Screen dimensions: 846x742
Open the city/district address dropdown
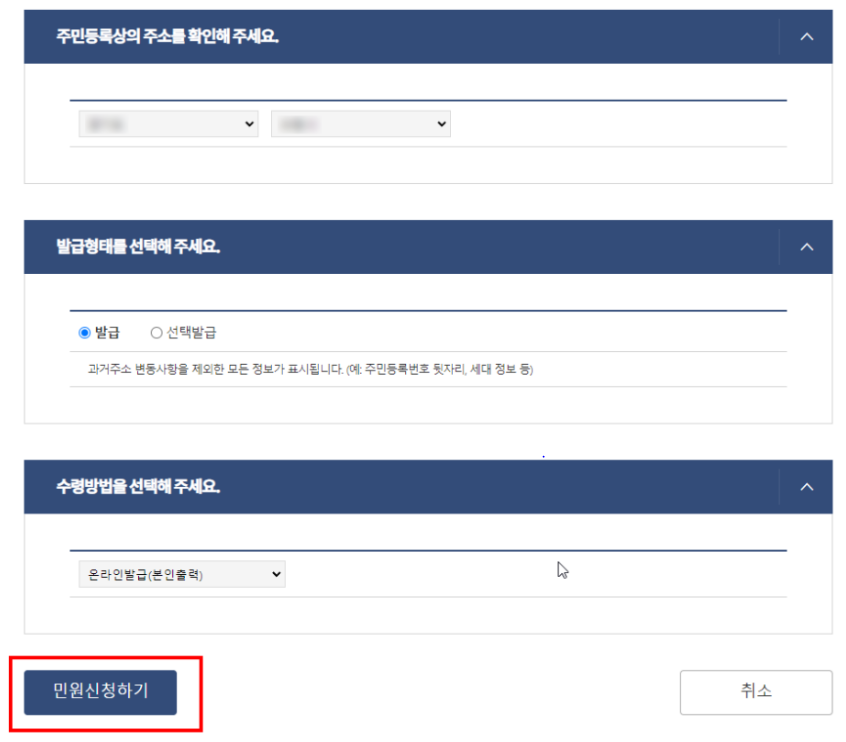pos(360,124)
